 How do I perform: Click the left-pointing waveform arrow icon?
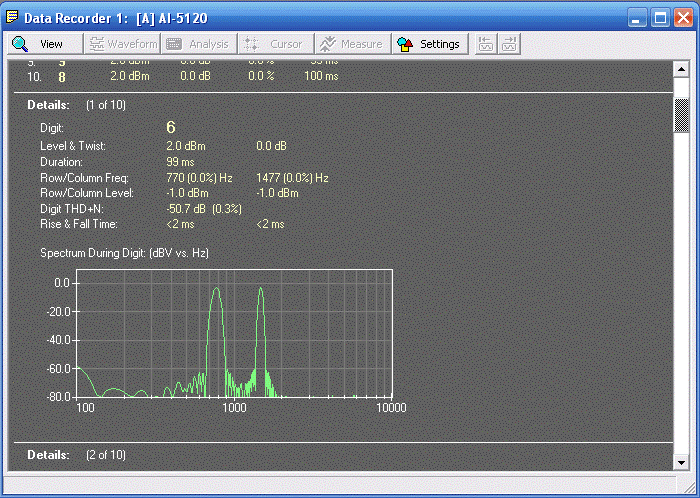(x=486, y=44)
